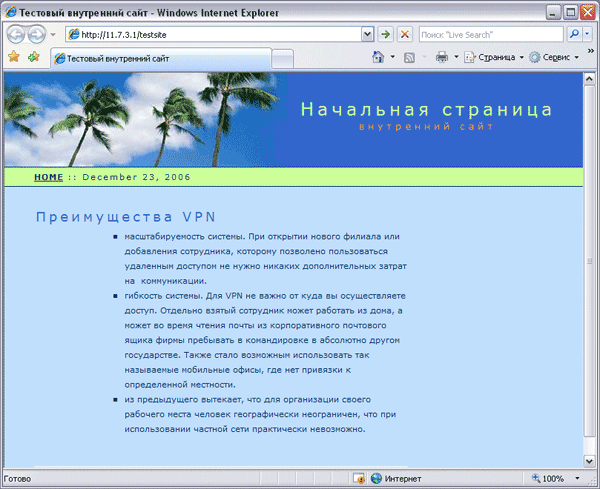Click the 'December 23, 2006' date text
Screen dimensions: 600x489
[x=136, y=177]
